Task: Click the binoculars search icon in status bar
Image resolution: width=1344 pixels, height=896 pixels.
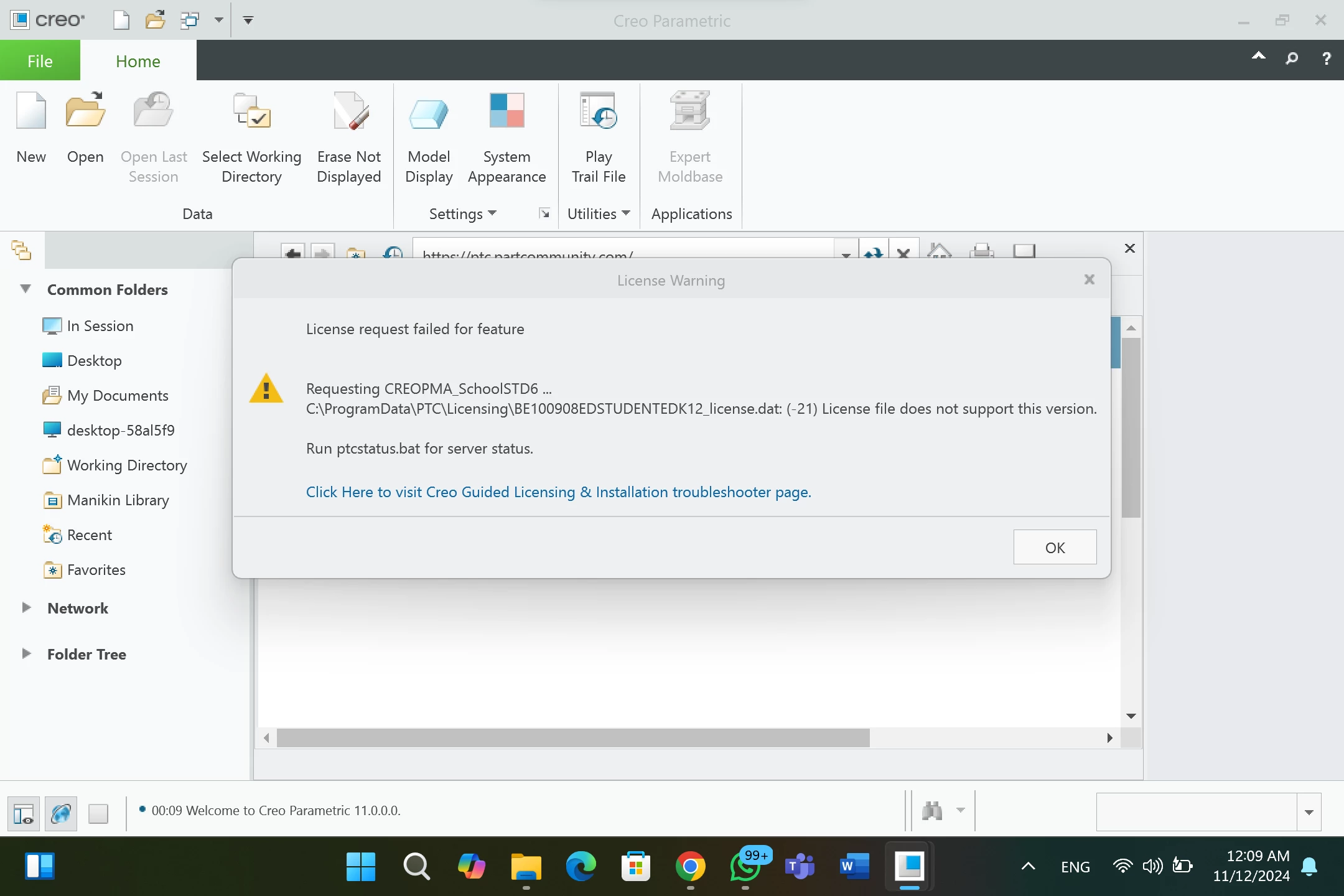Action: (932, 811)
